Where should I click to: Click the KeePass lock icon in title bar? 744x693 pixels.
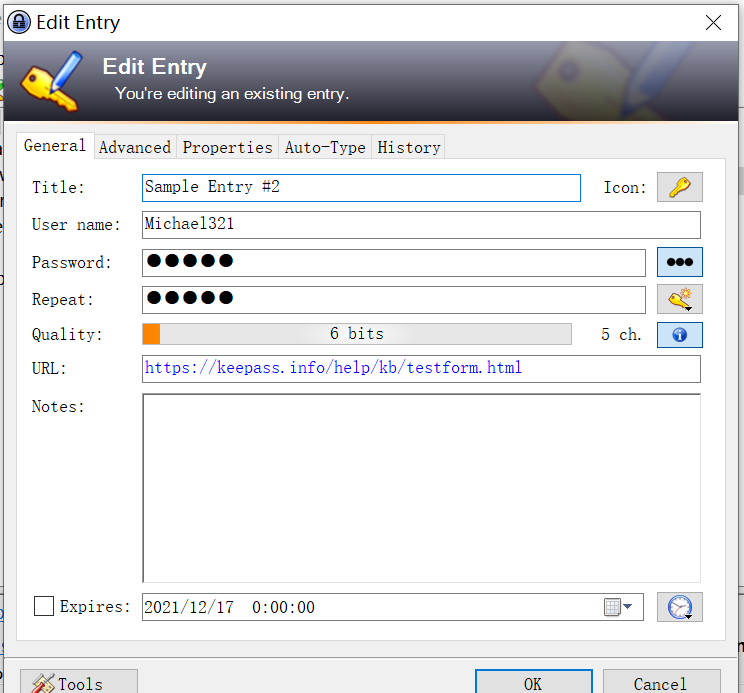[19, 22]
